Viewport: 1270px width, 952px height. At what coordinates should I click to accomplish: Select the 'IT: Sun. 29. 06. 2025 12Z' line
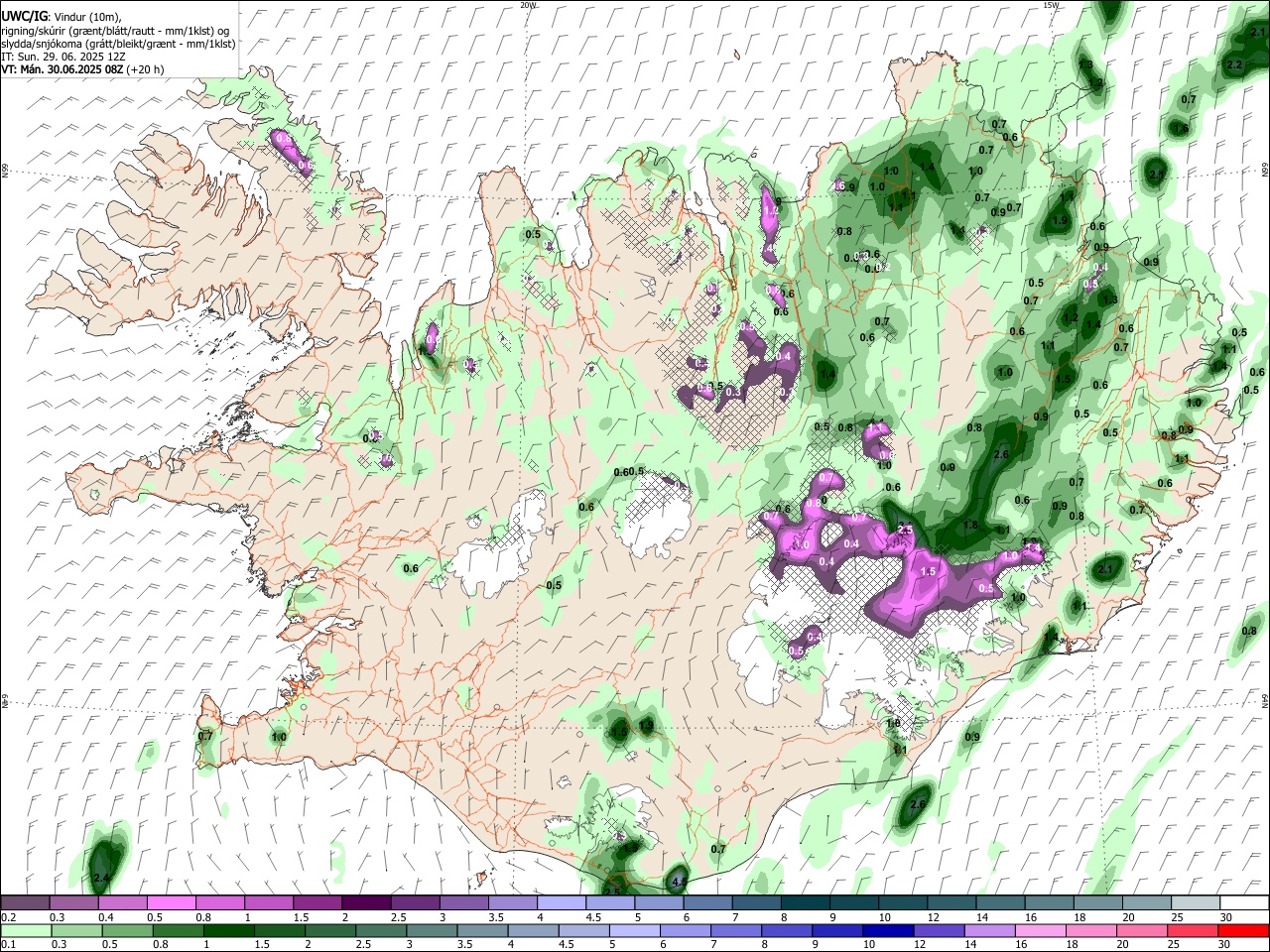pyautogui.click(x=63, y=57)
